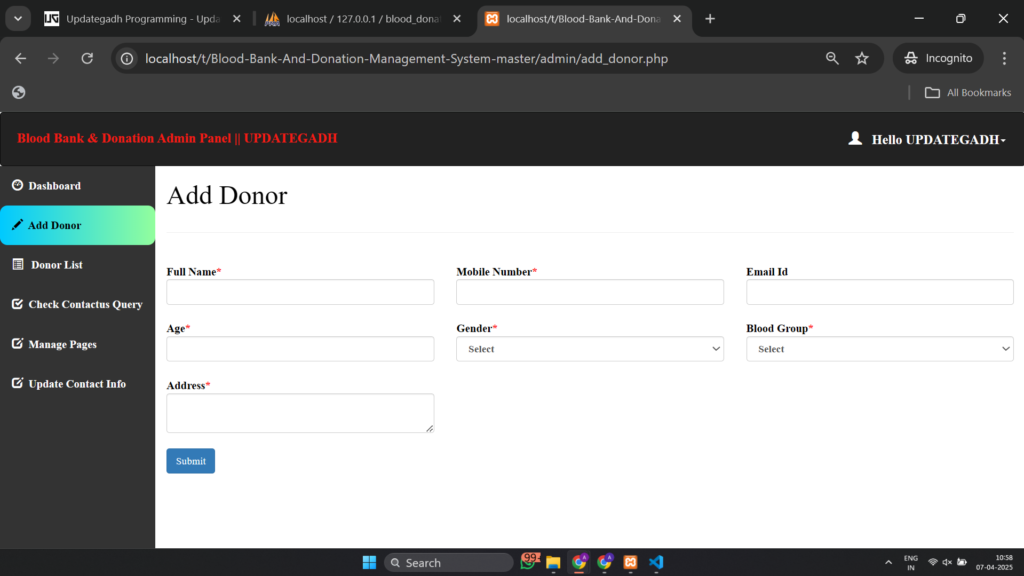Open the Blood Group select dropdown

click(880, 349)
